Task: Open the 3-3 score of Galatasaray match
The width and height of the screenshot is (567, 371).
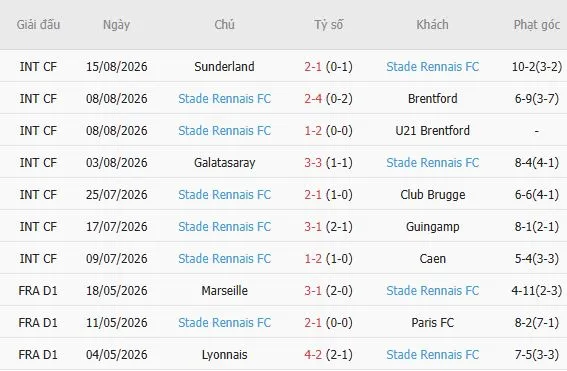Action: click(x=313, y=162)
